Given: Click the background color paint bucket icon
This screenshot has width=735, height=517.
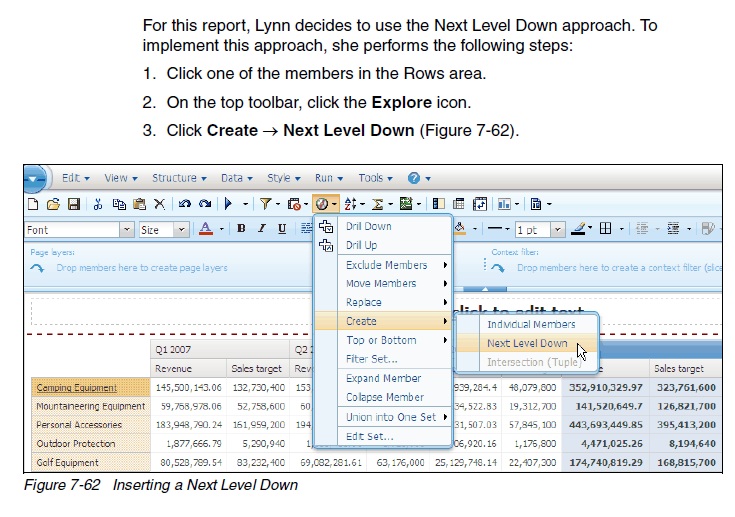Looking at the screenshot, I should coord(460,228).
